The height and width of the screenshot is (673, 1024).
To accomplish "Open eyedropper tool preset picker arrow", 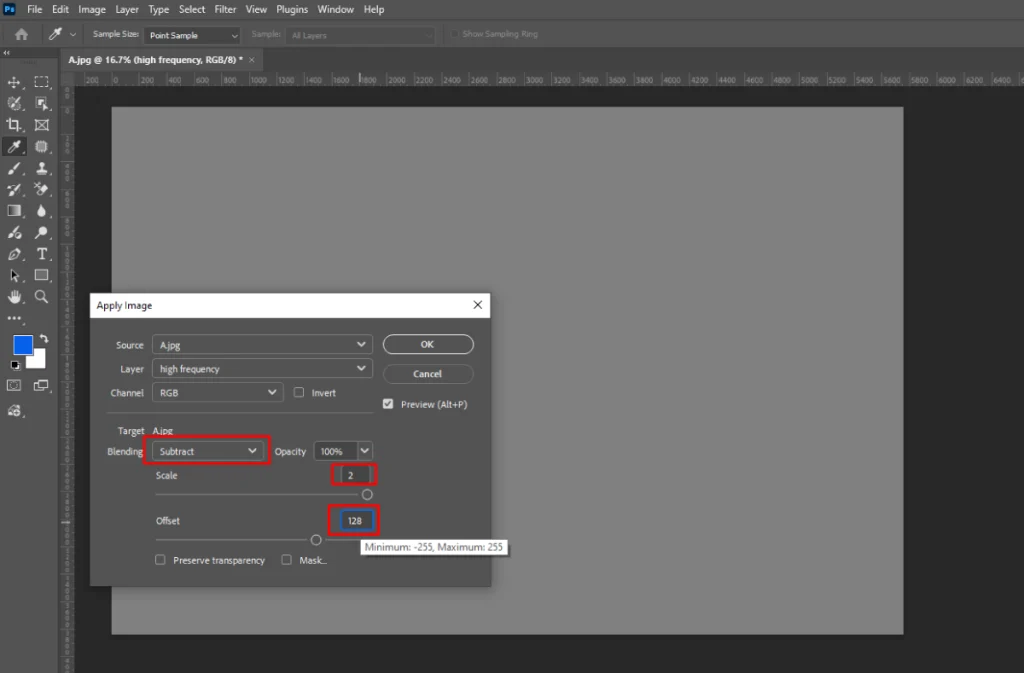I will coord(72,35).
